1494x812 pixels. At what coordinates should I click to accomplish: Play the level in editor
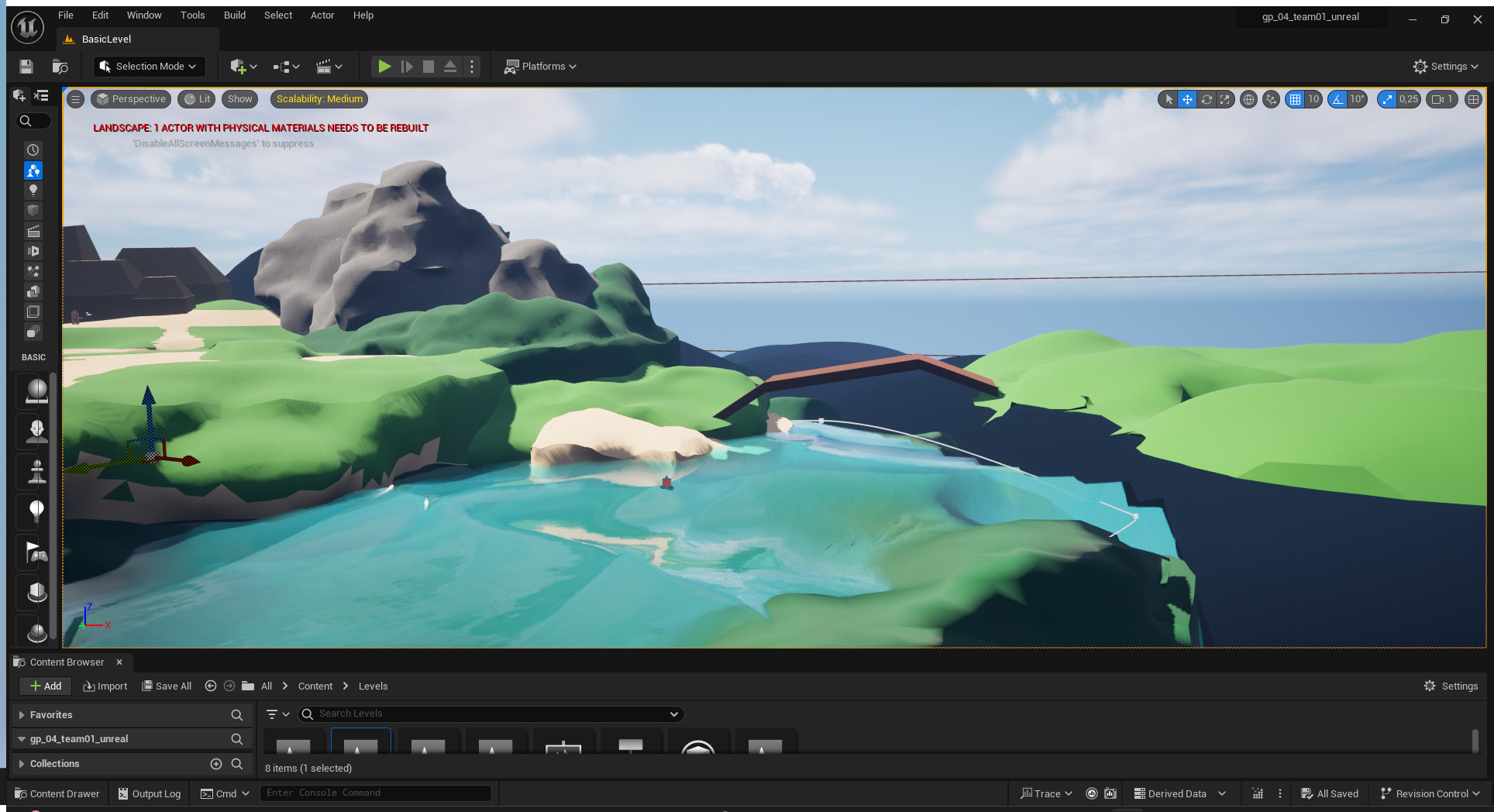click(384, 67)
